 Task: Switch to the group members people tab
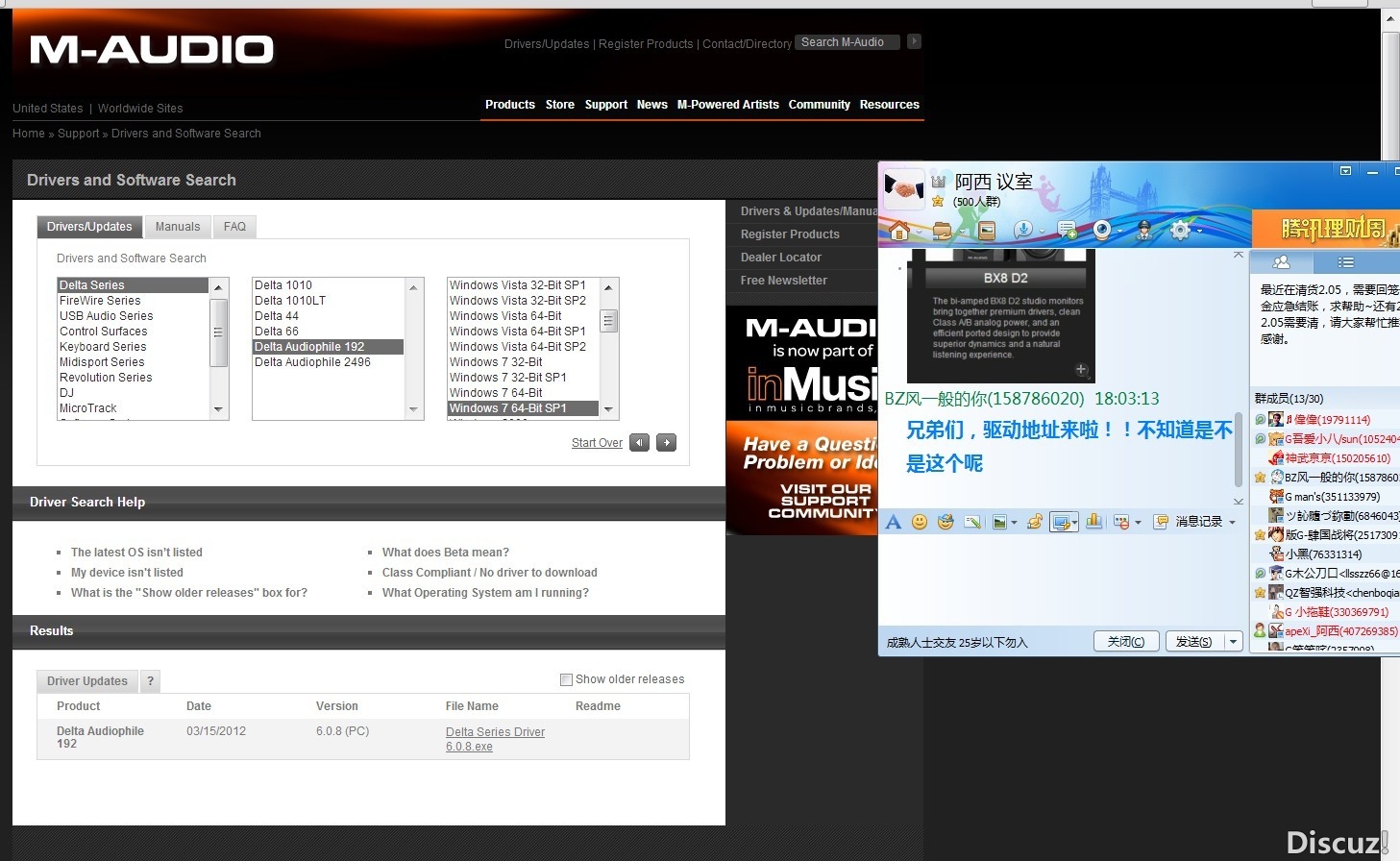1281,262
